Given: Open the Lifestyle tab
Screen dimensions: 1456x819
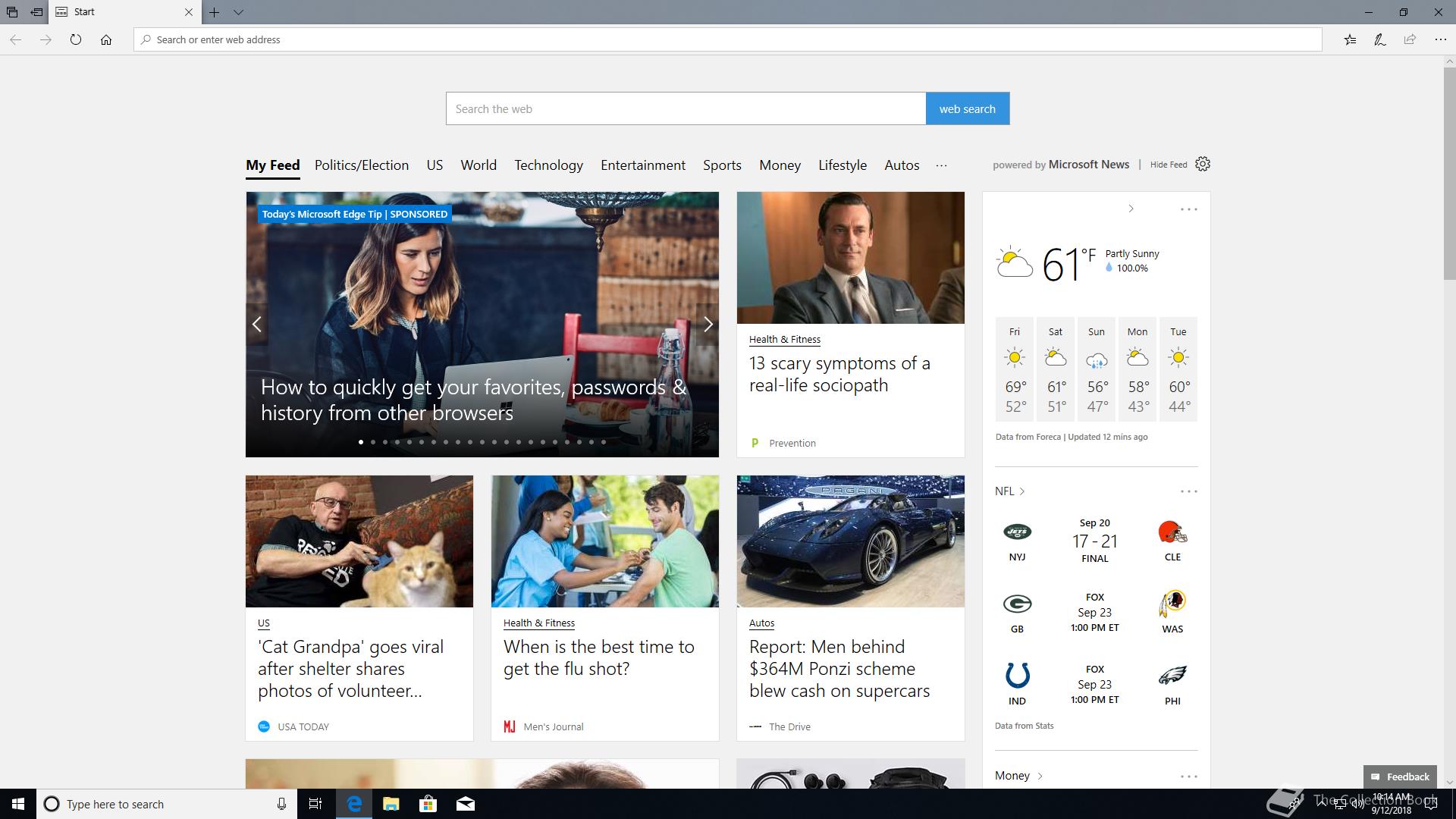Looking at the screenshot, I should pos(843,165).
